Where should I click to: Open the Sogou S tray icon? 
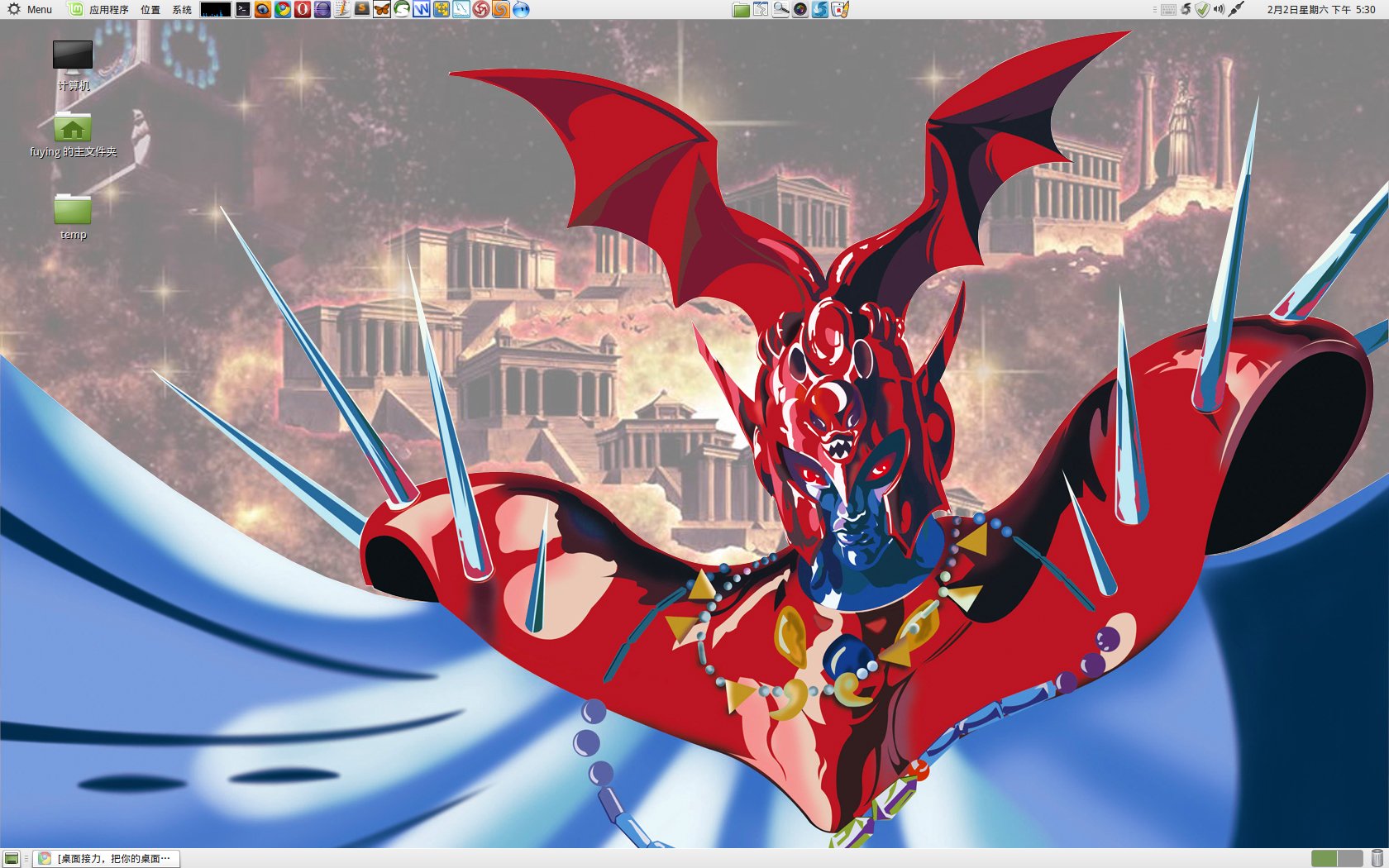(1186, 9)
